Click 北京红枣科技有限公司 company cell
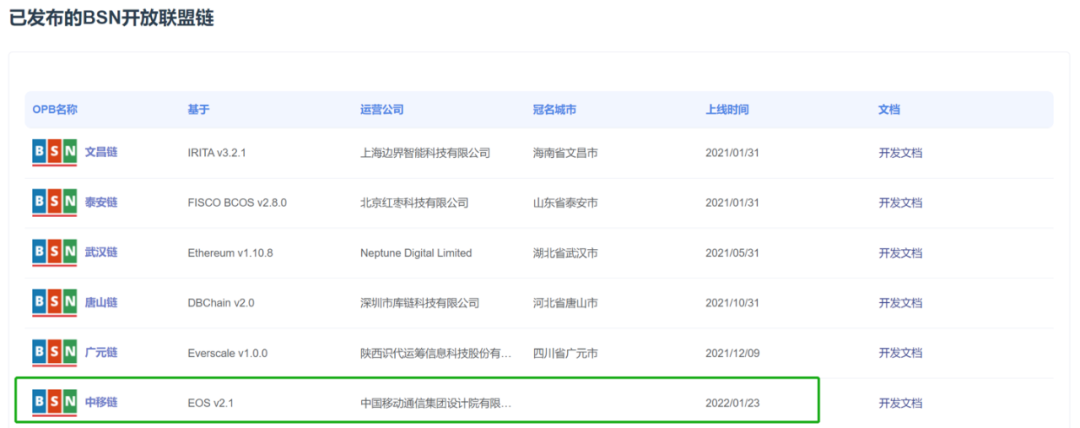The image size is (1080, 428). [x=414, y=203]
